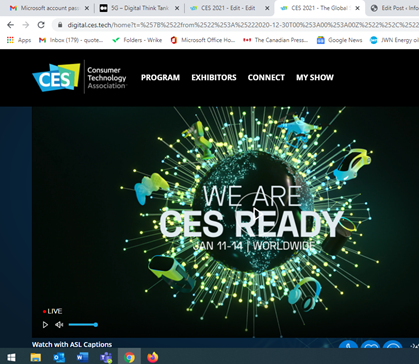Click the Chrome taskbar icon
This screenshot has width=419, height=364.
(x=129, y=357)
